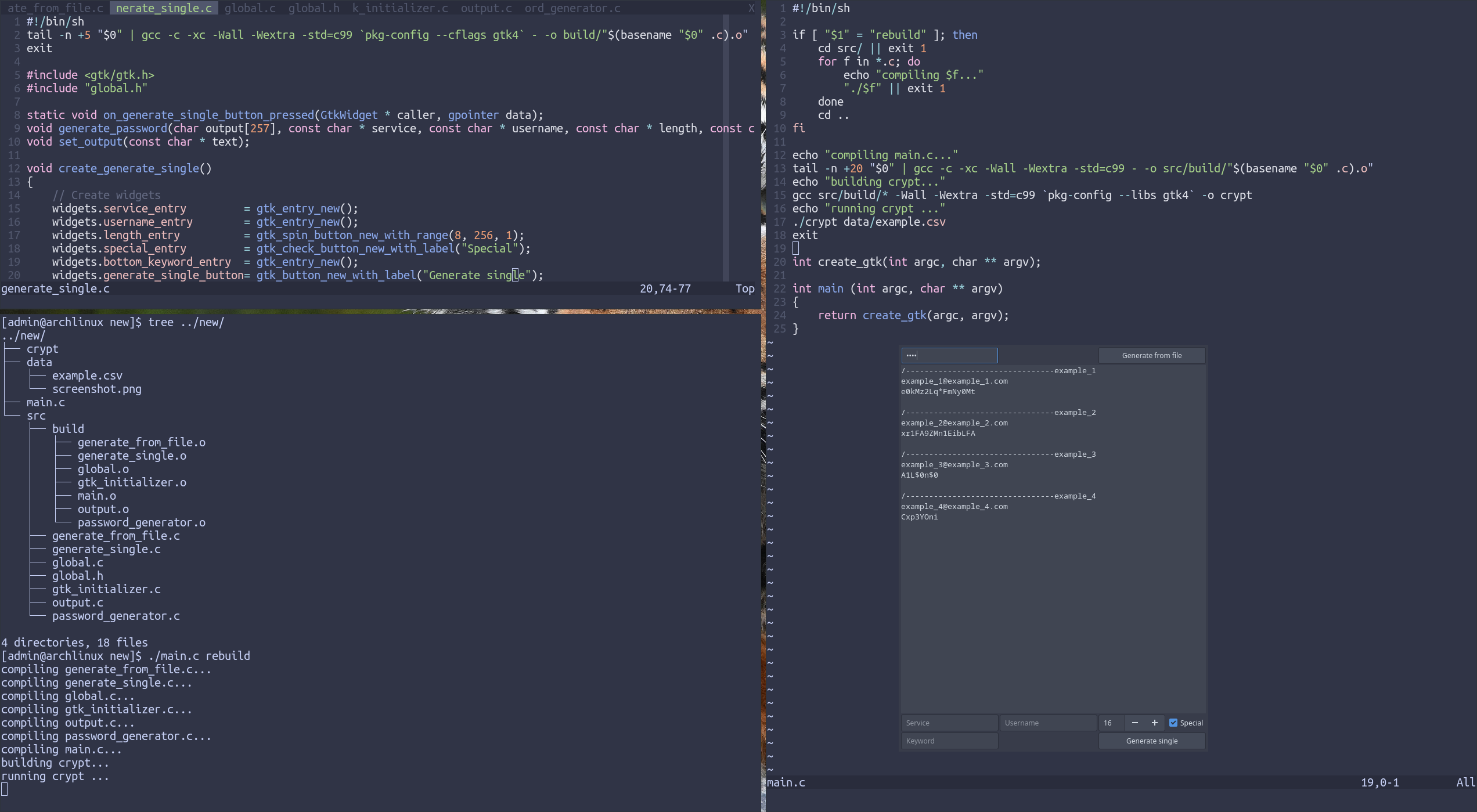Click the Keyword input field
Image resolution: width=1477 pixels, height=812 pixels.
coord(949,741)
